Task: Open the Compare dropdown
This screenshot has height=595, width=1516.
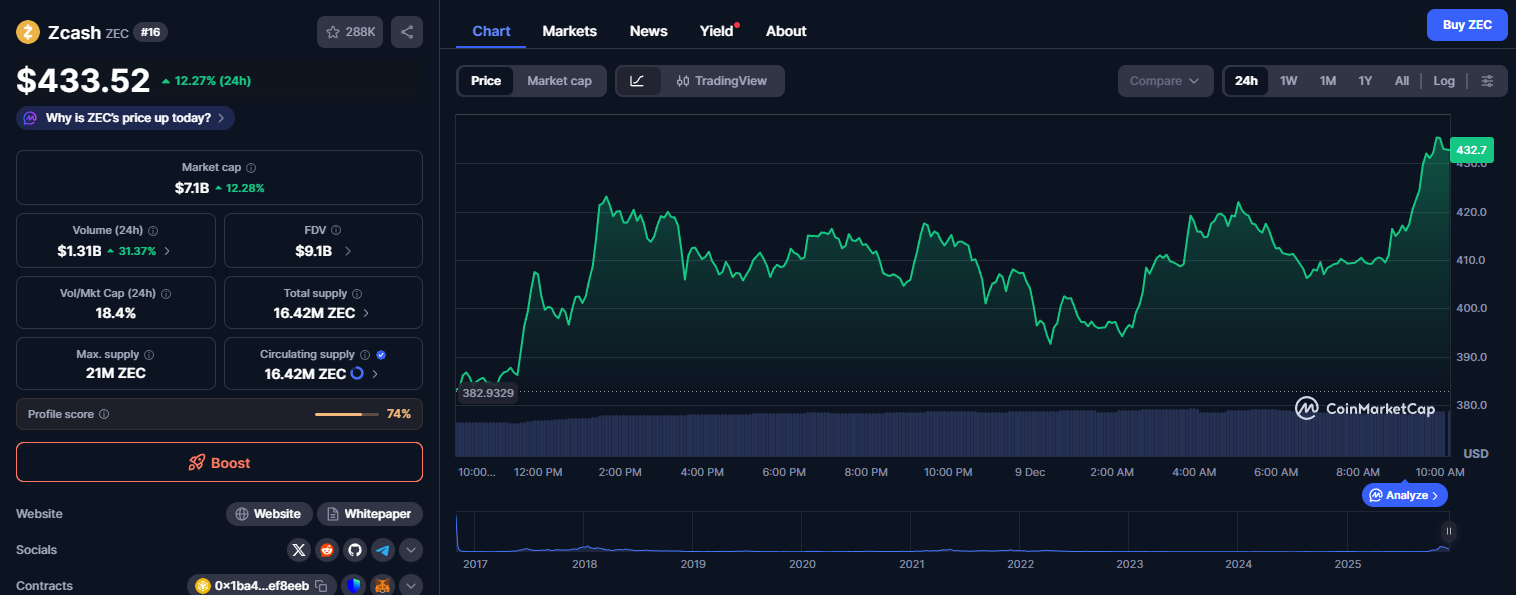Action: point(1165,80)
